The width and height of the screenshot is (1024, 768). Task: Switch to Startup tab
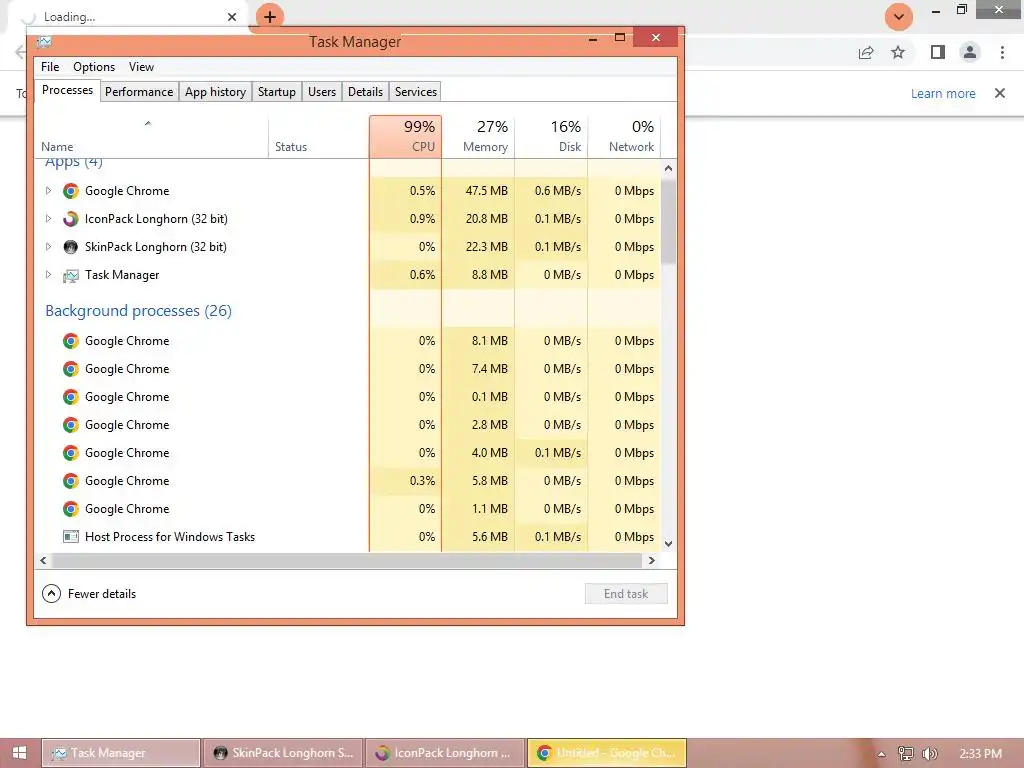tap(276, 92)
